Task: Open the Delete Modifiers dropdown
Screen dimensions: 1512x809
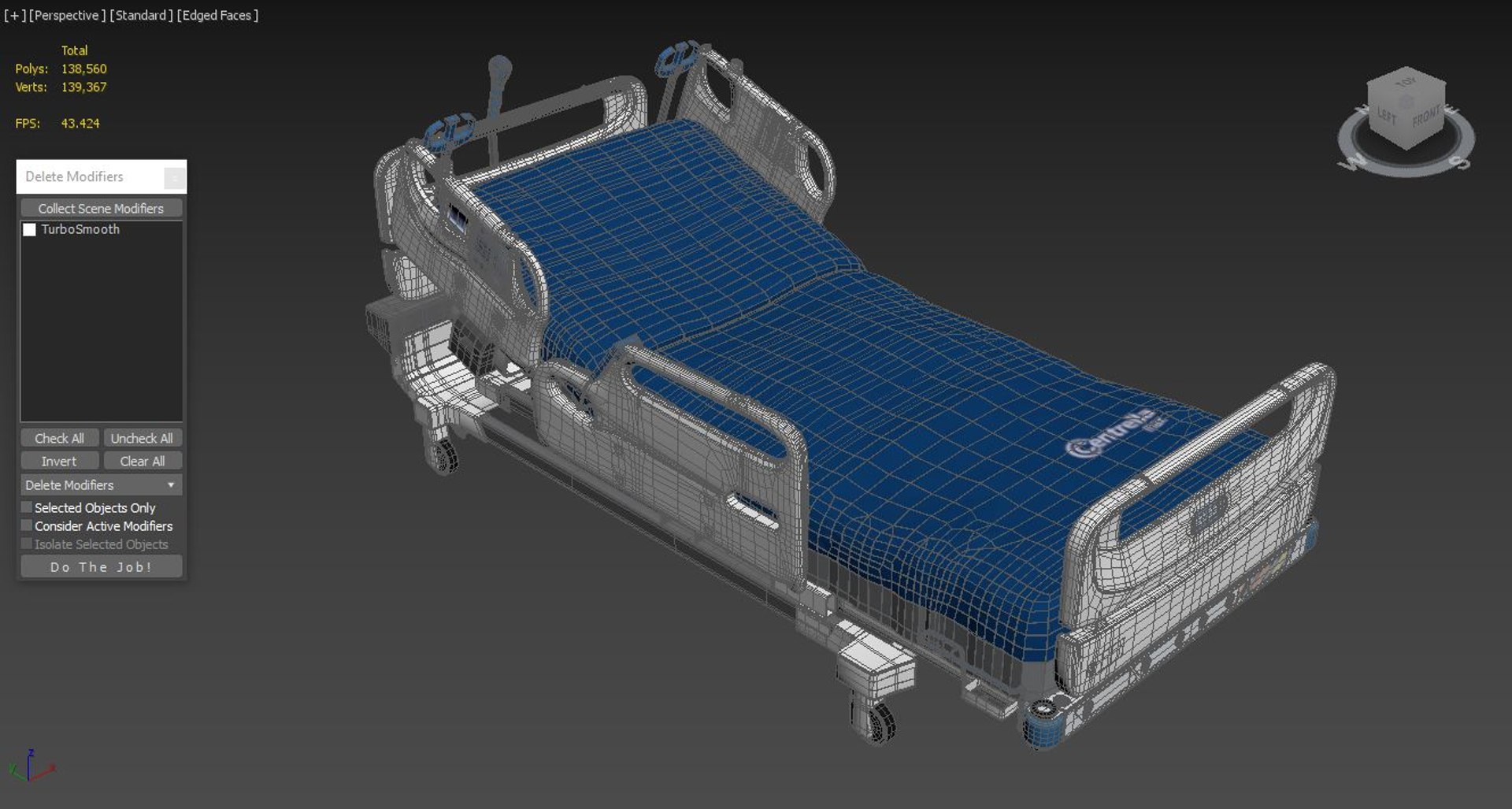Action: point(101,484)
